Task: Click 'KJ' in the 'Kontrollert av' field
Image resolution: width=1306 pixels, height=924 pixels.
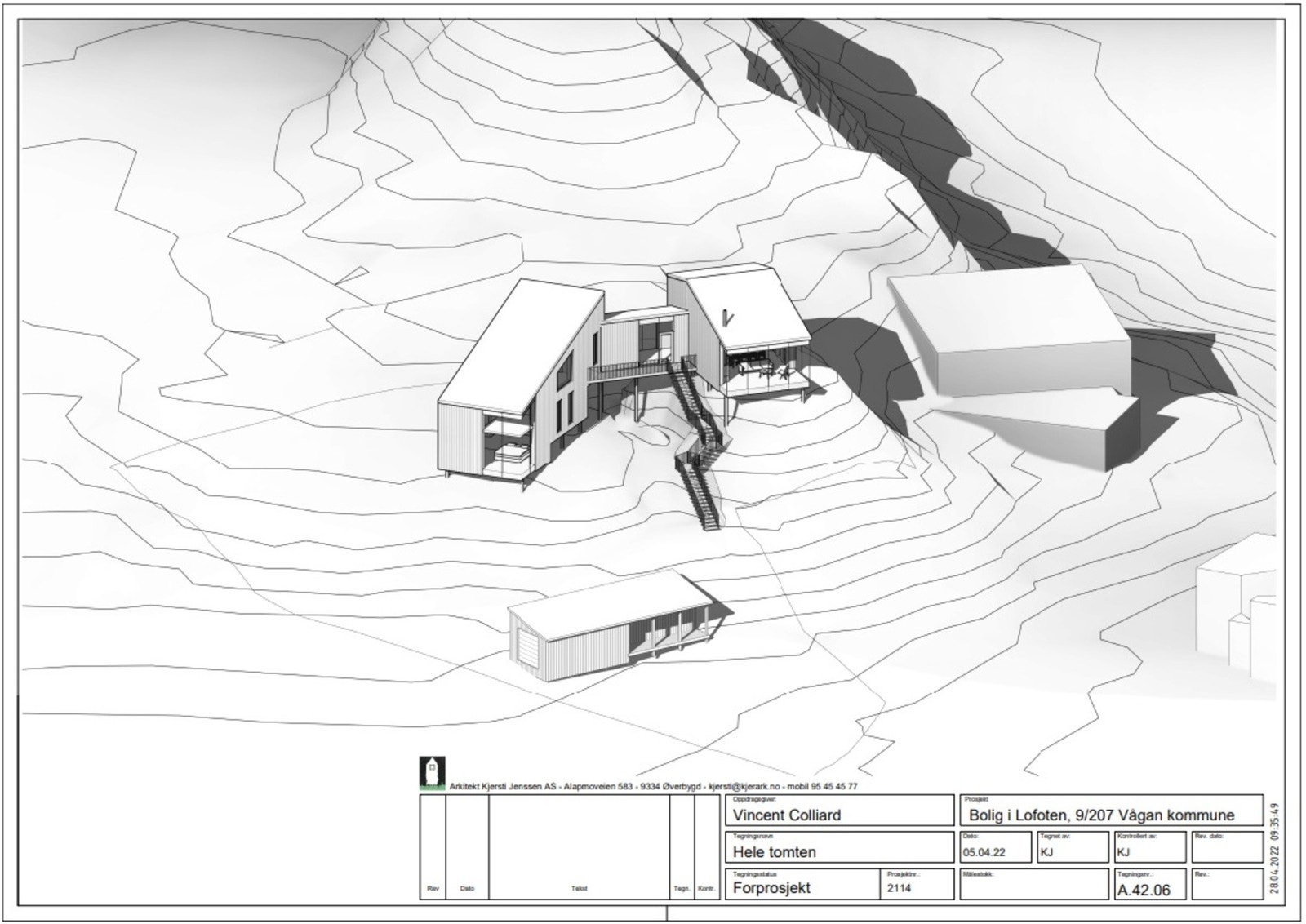Action: pyautogui.click(x=1123, y=852)
